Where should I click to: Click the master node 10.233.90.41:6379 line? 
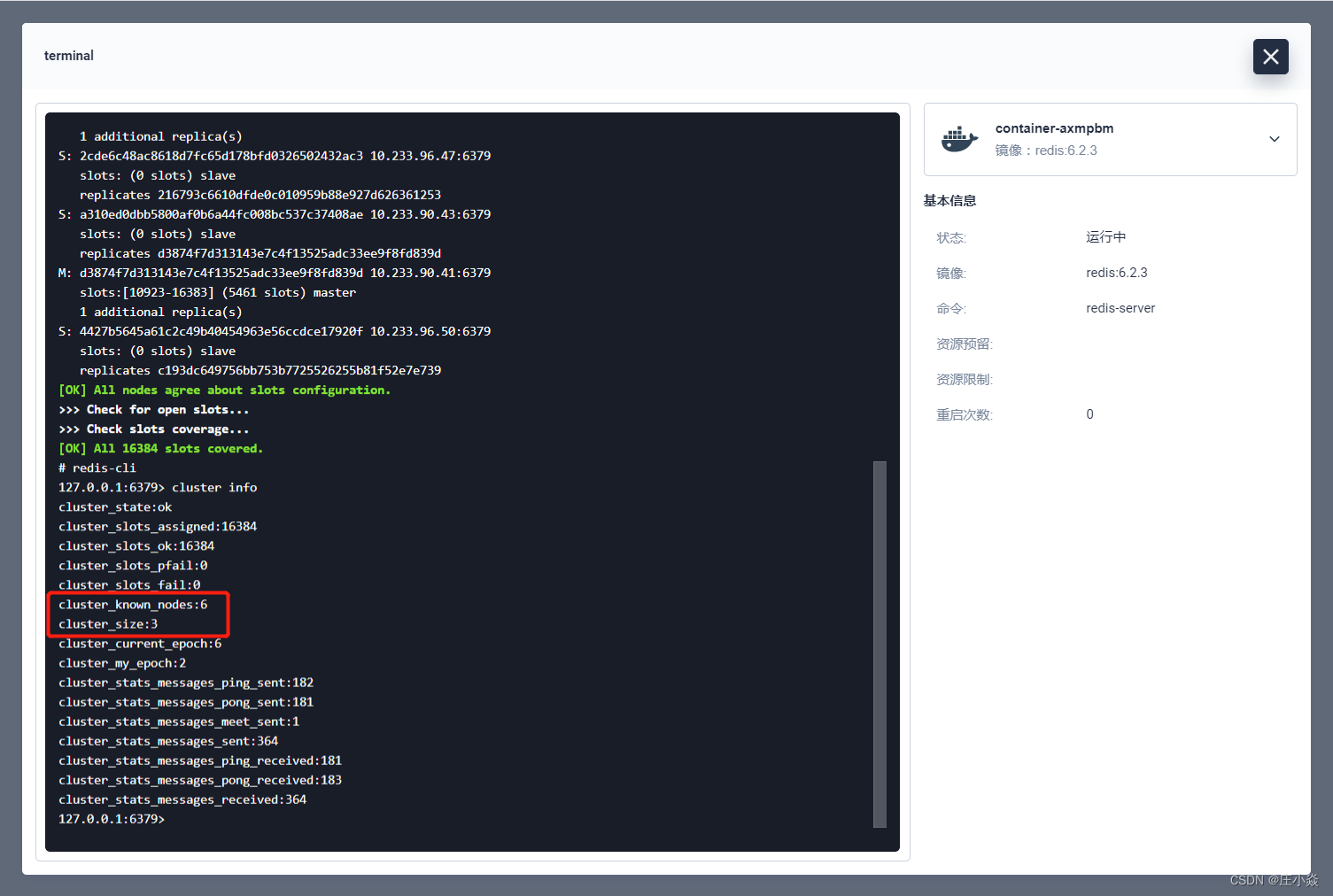pyautogui.click(x=275, y=274)
